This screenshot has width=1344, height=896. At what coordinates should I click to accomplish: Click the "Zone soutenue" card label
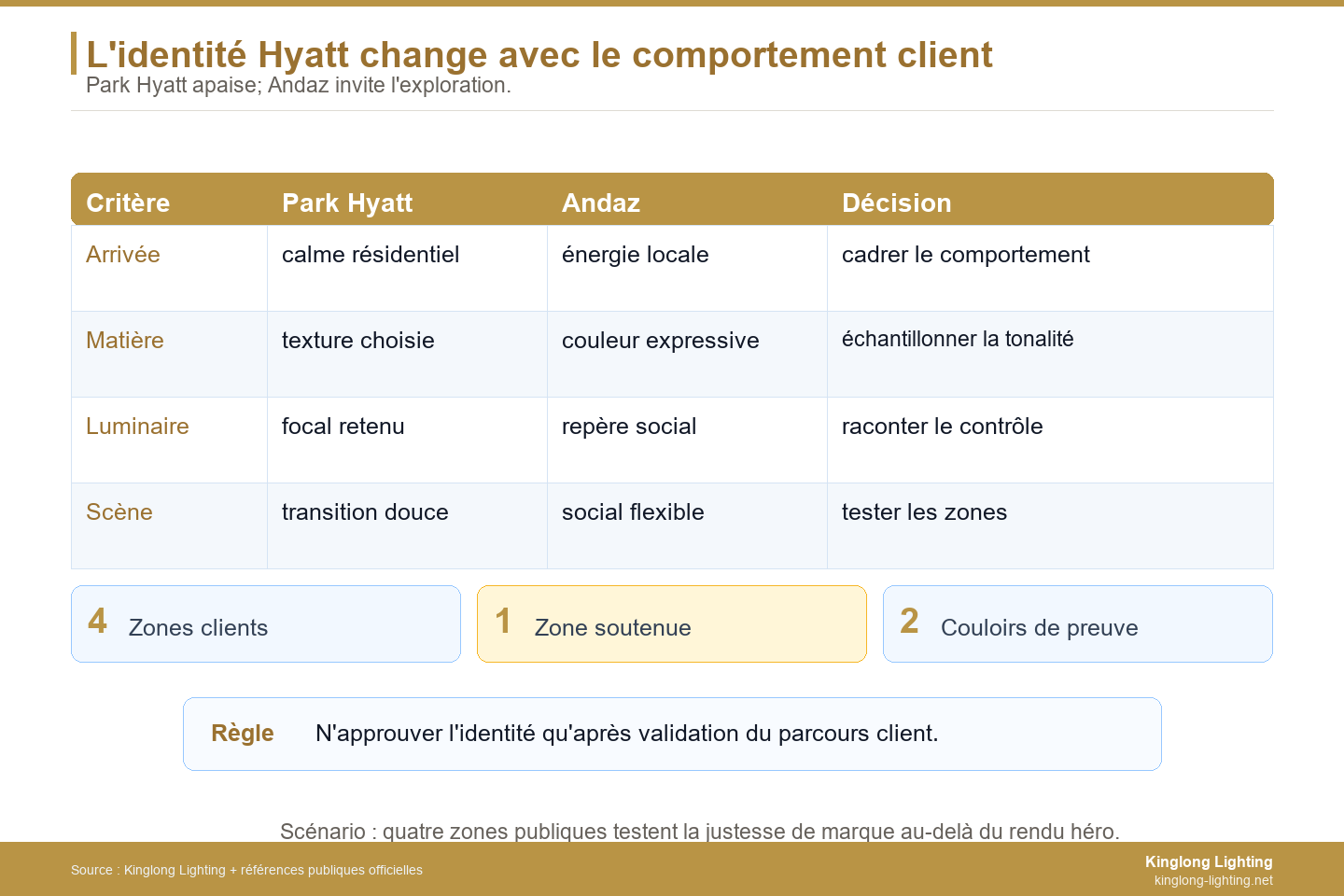pos(613,628)
